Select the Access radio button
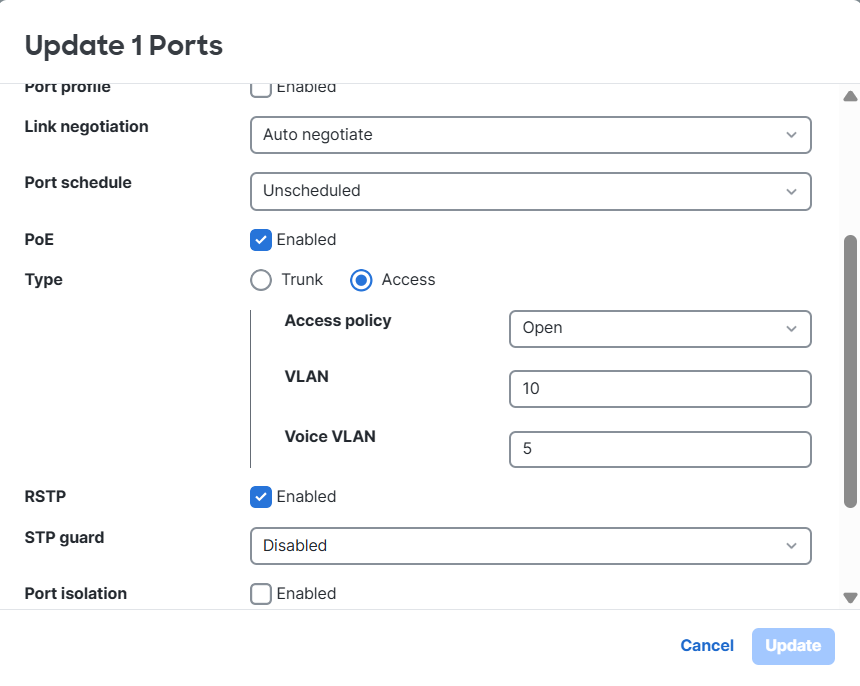 (x=359, y=280)
